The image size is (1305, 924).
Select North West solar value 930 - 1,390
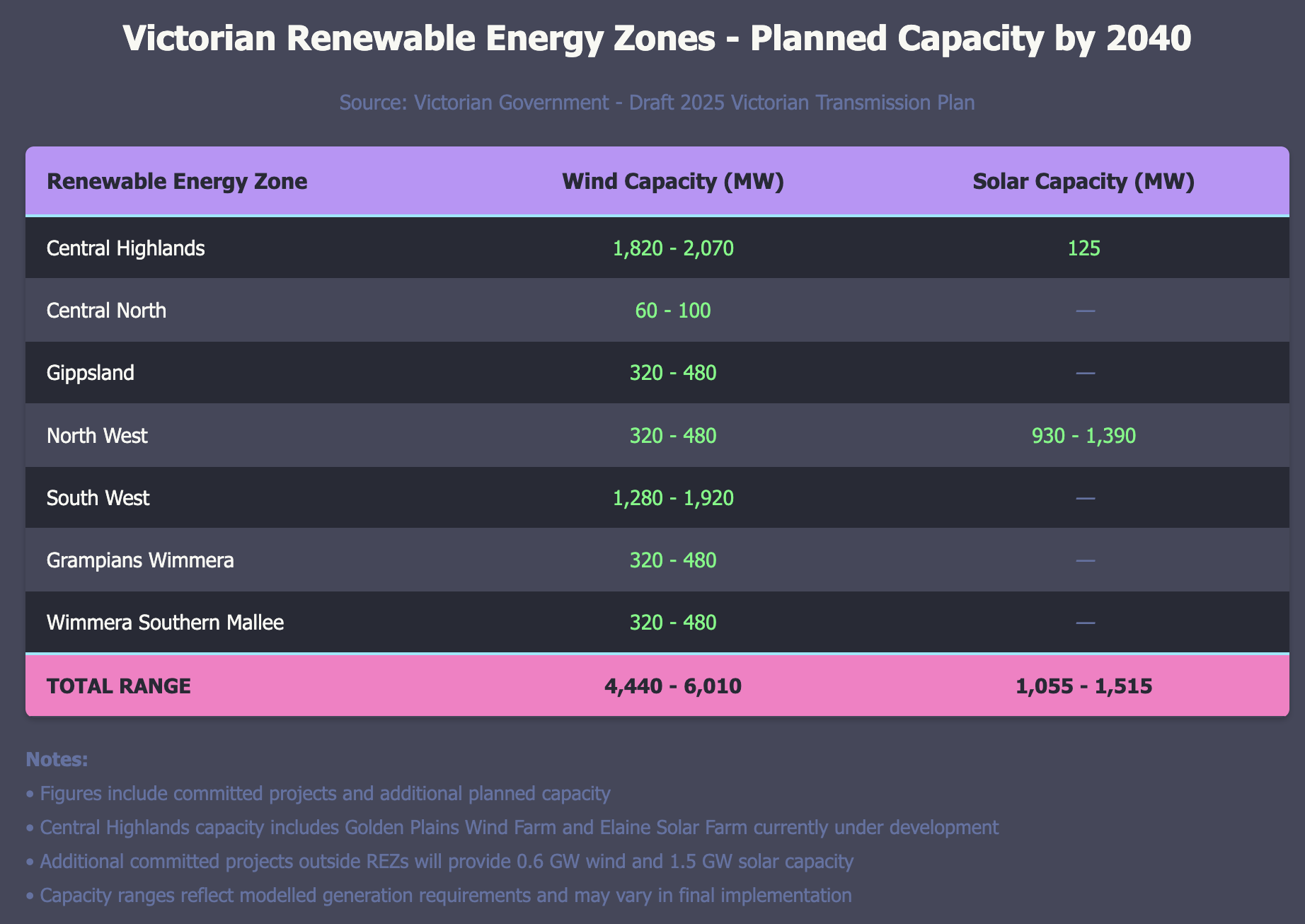click(x=1083, y=435)
